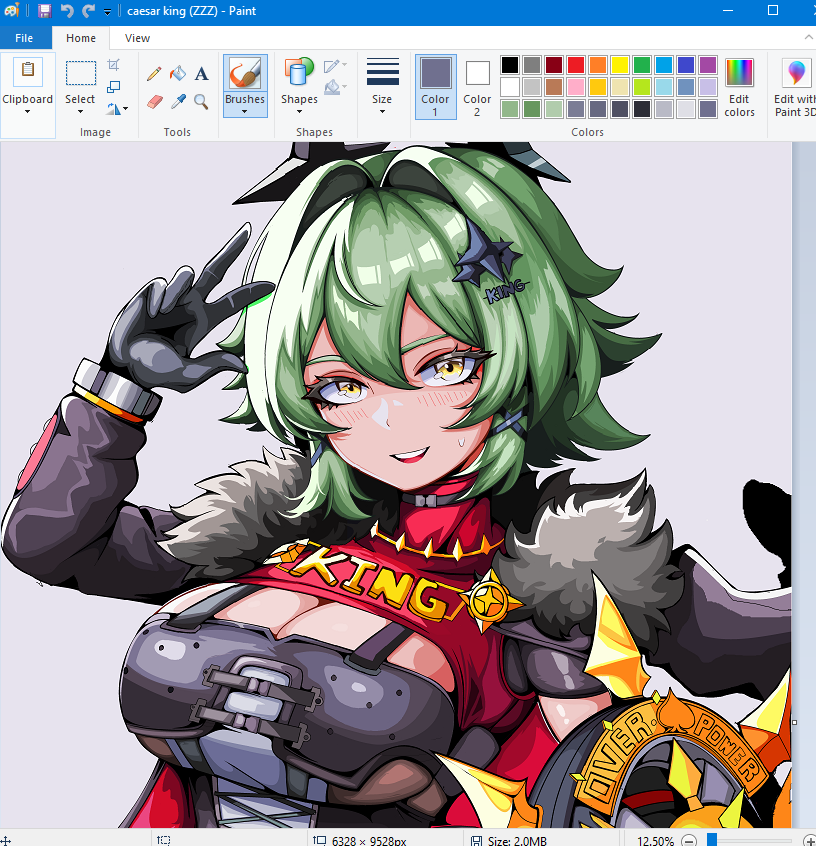Pick the red swatch from the palette

click(575, 64)
